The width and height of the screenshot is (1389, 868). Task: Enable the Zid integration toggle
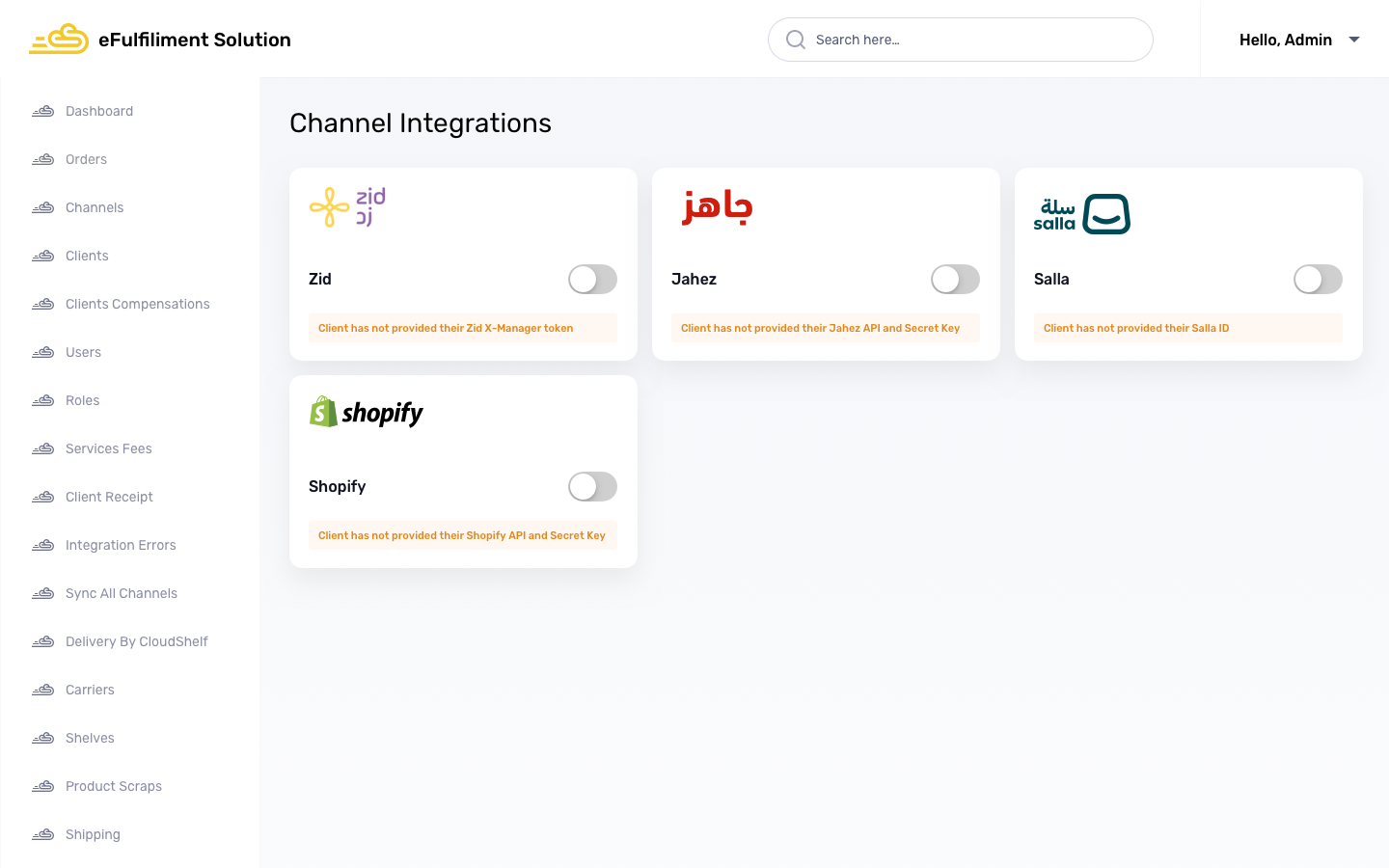pyautogui.click(x=592, y=280)
